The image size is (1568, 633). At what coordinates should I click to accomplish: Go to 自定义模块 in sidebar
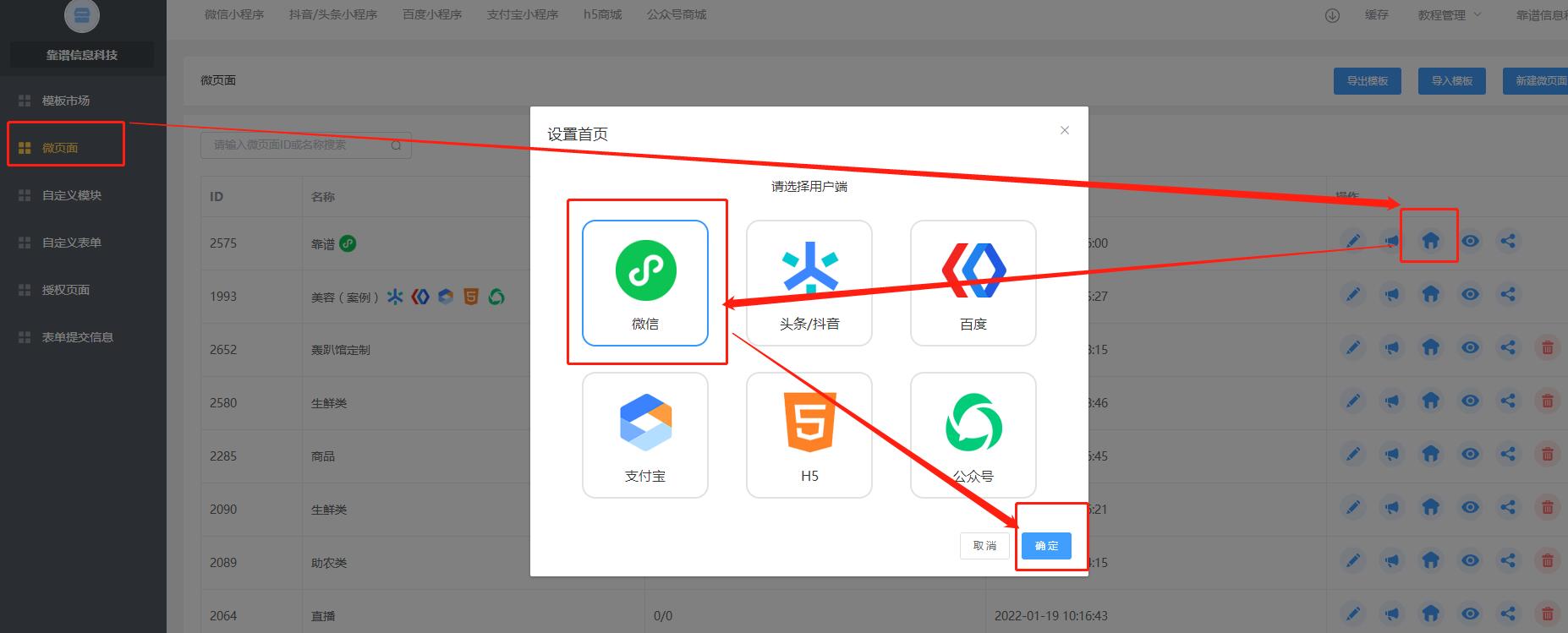(x=82, y=195)
